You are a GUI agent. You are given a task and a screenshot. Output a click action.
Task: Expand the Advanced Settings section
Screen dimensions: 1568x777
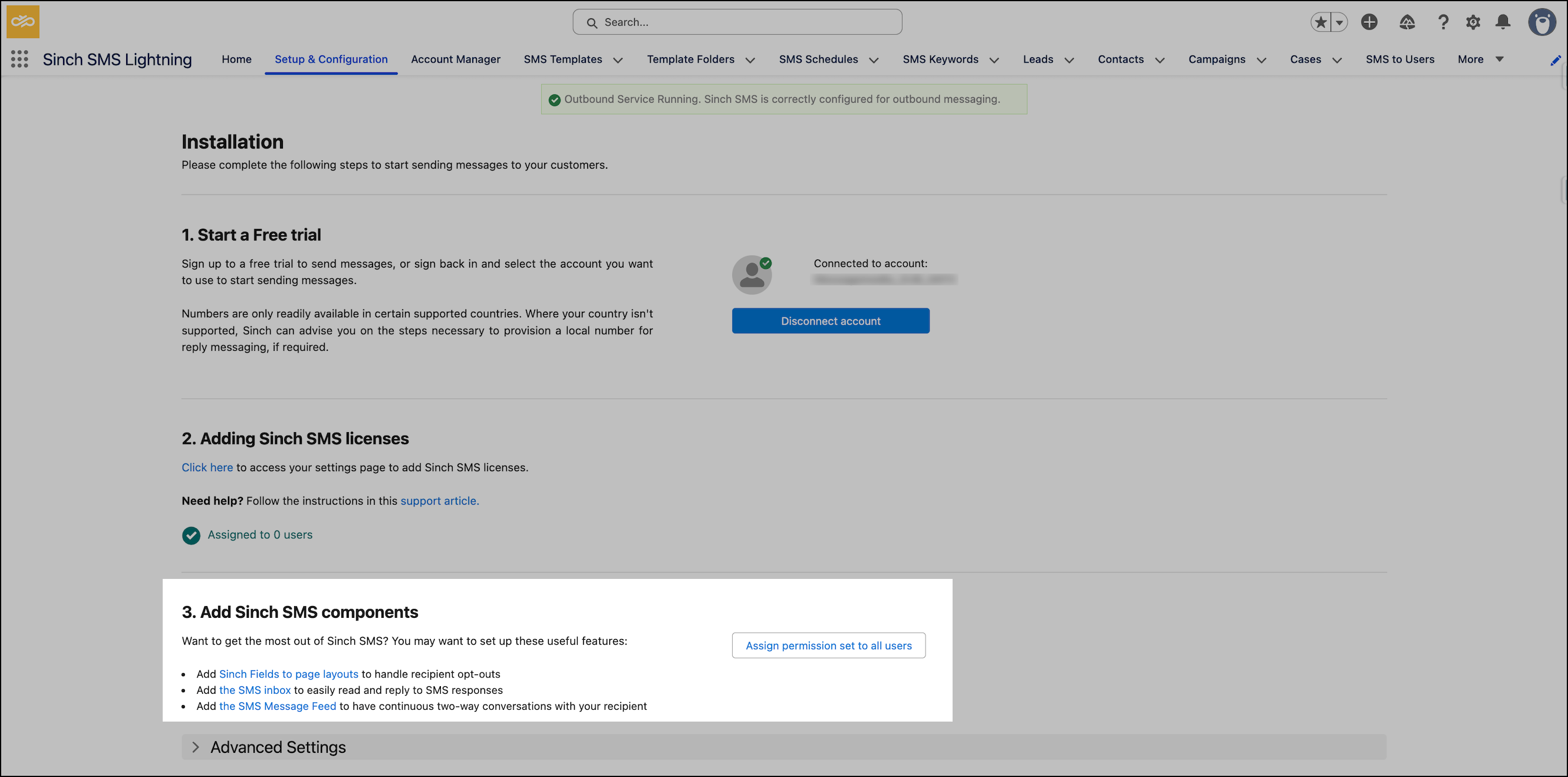click(x=784, y=748)
